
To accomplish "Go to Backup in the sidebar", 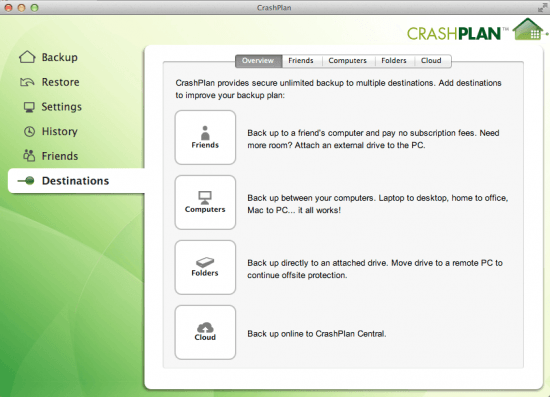I will [60, 58].
